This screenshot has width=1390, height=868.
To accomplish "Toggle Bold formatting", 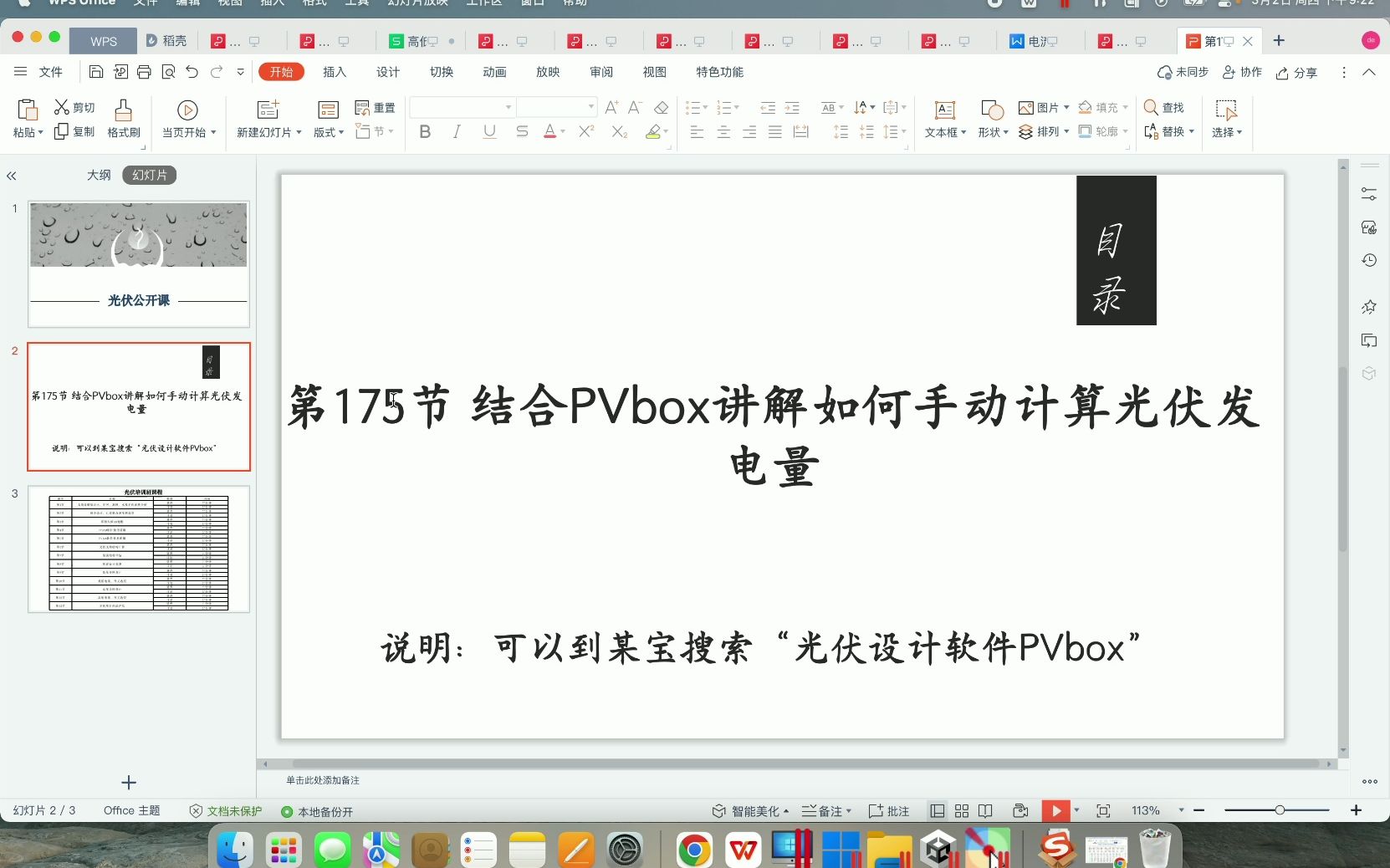I will (425, 131).
